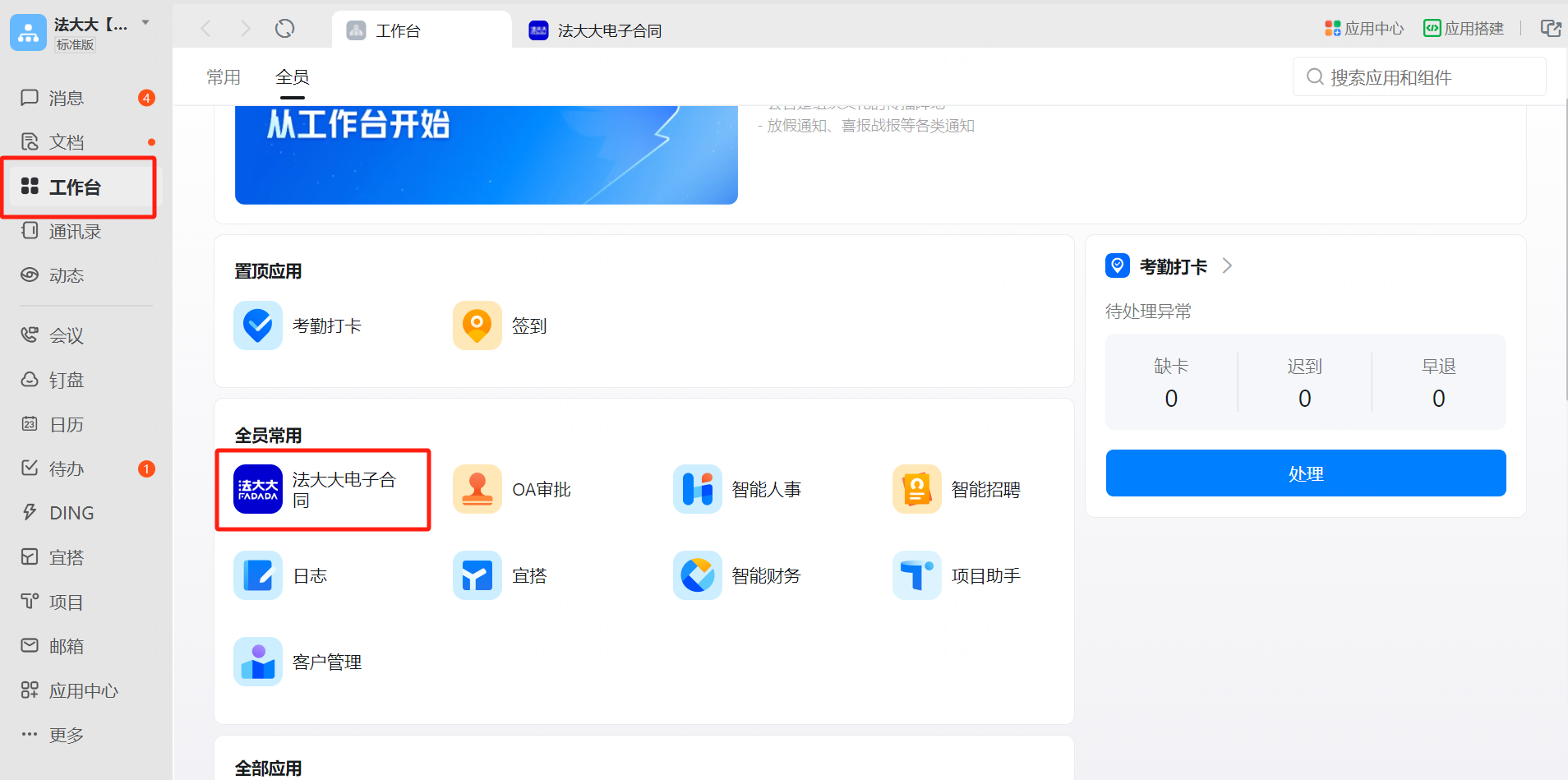The image size is (1568, 780).
Task: Go back with the left arrow
Action: (205, 29)
